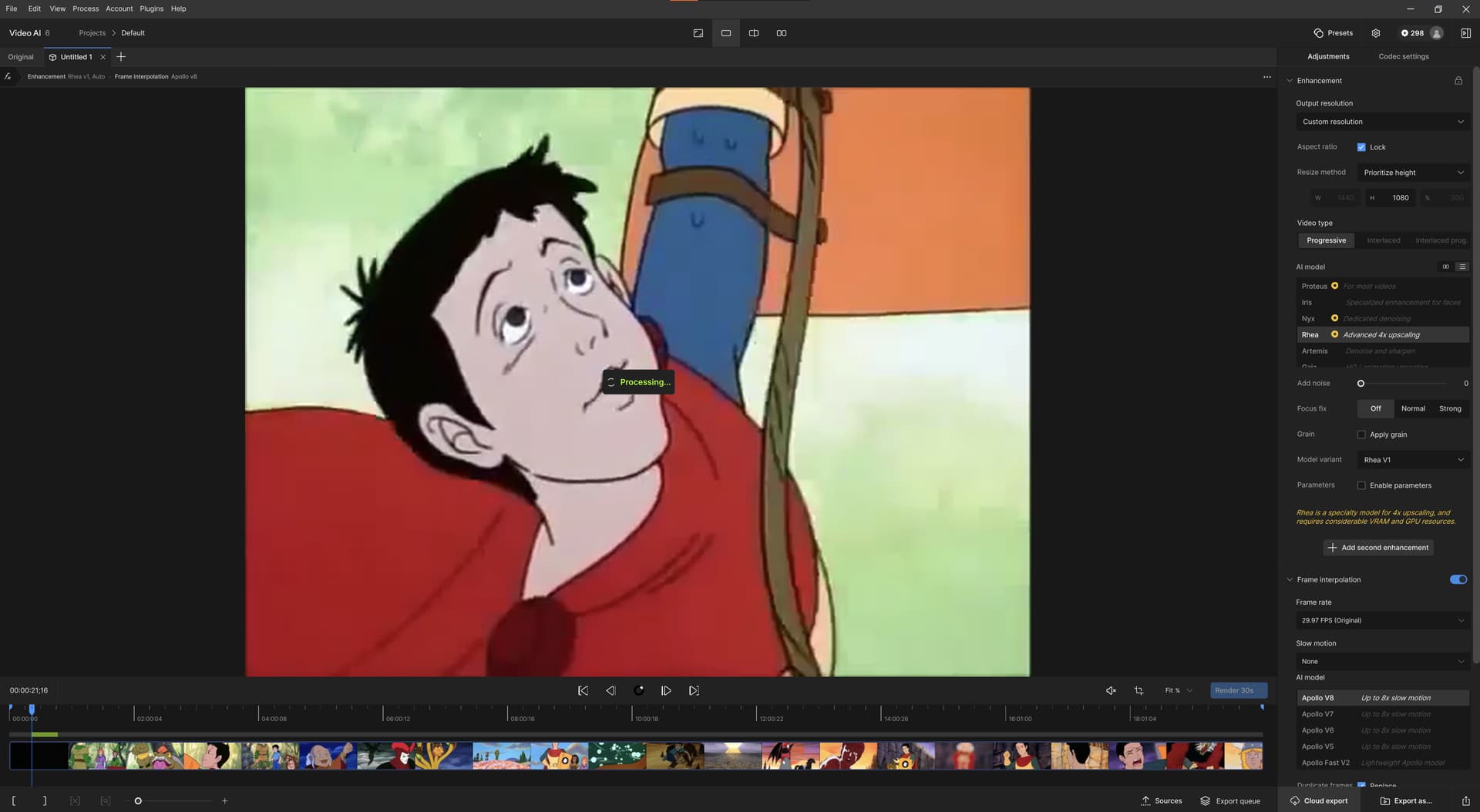Collapse the right side panel
1480x812 pixels.
[x=1465, y=33]
